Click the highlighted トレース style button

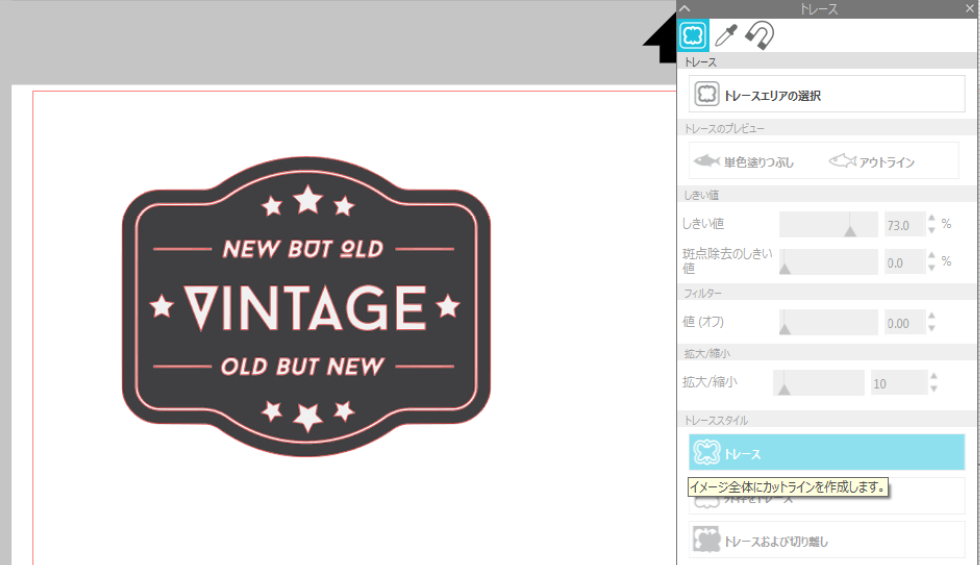point(827,452)
